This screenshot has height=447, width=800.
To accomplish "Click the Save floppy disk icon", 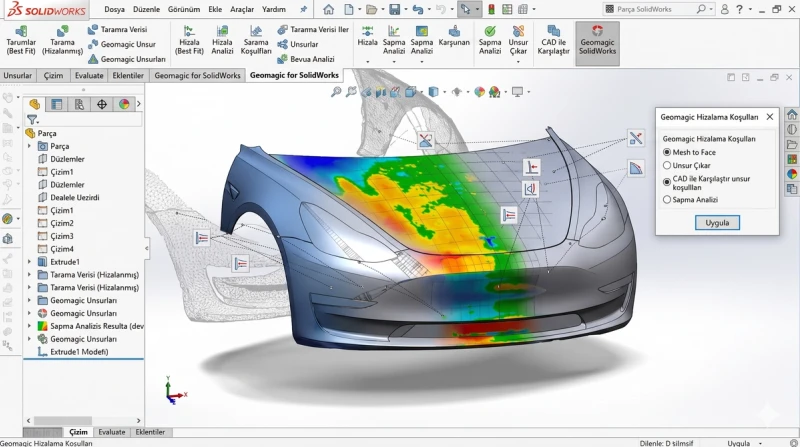I will [x=394, y=9].
